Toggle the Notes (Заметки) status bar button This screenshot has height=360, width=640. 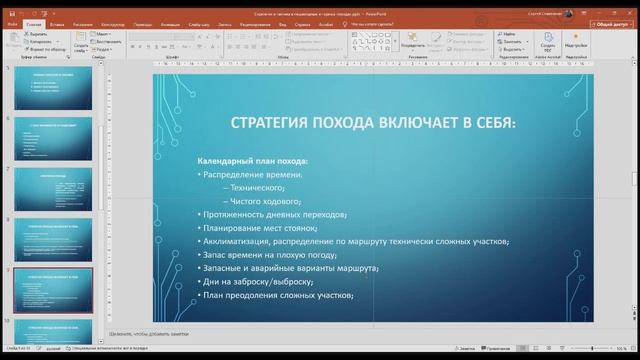coord(464,349)
